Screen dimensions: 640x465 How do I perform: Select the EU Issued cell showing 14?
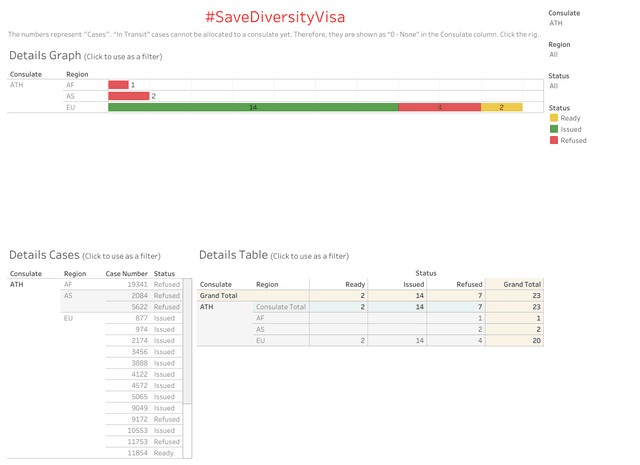(x=397, y=340)
